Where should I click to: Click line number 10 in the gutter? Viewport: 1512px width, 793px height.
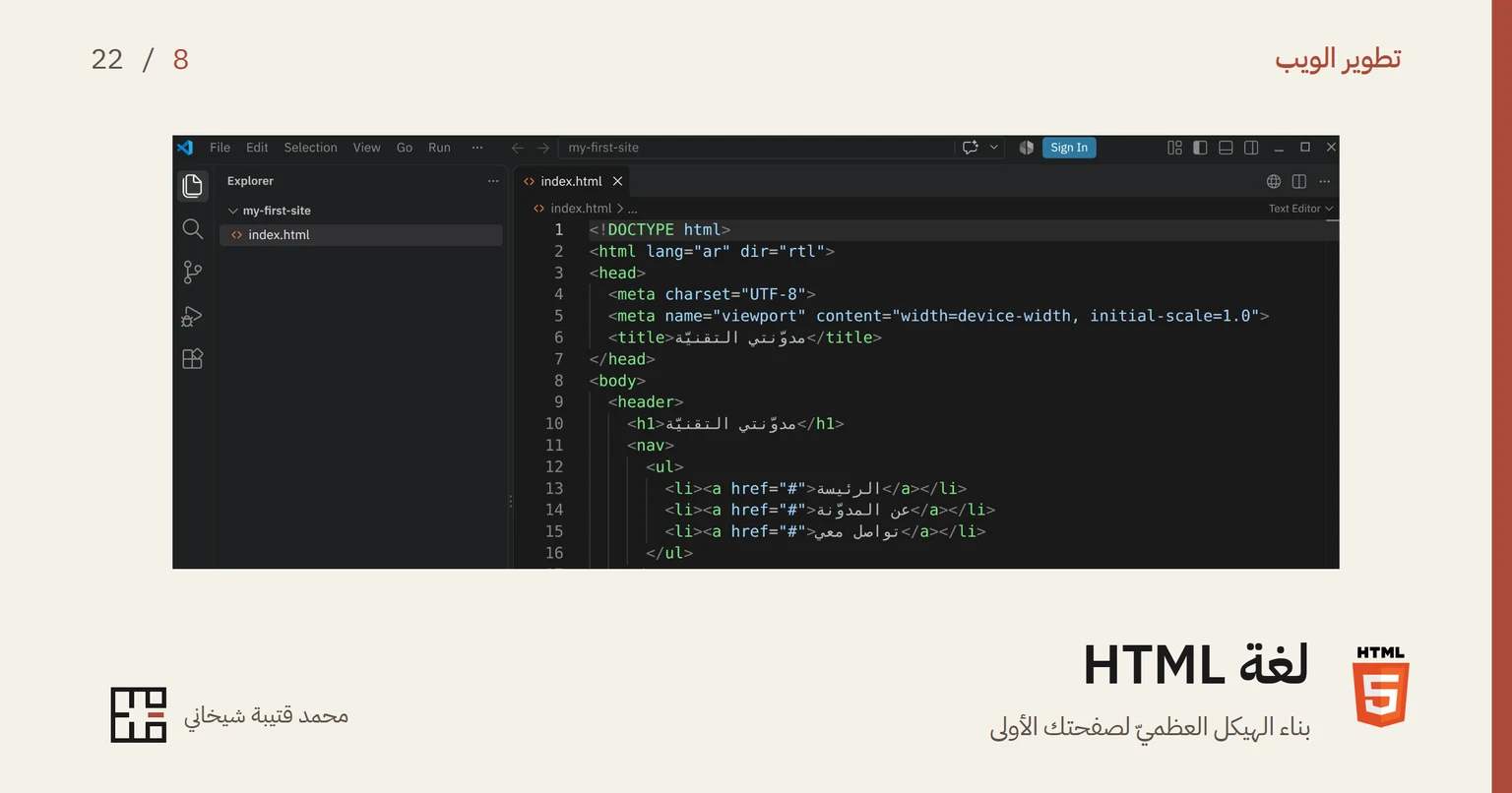554,424
